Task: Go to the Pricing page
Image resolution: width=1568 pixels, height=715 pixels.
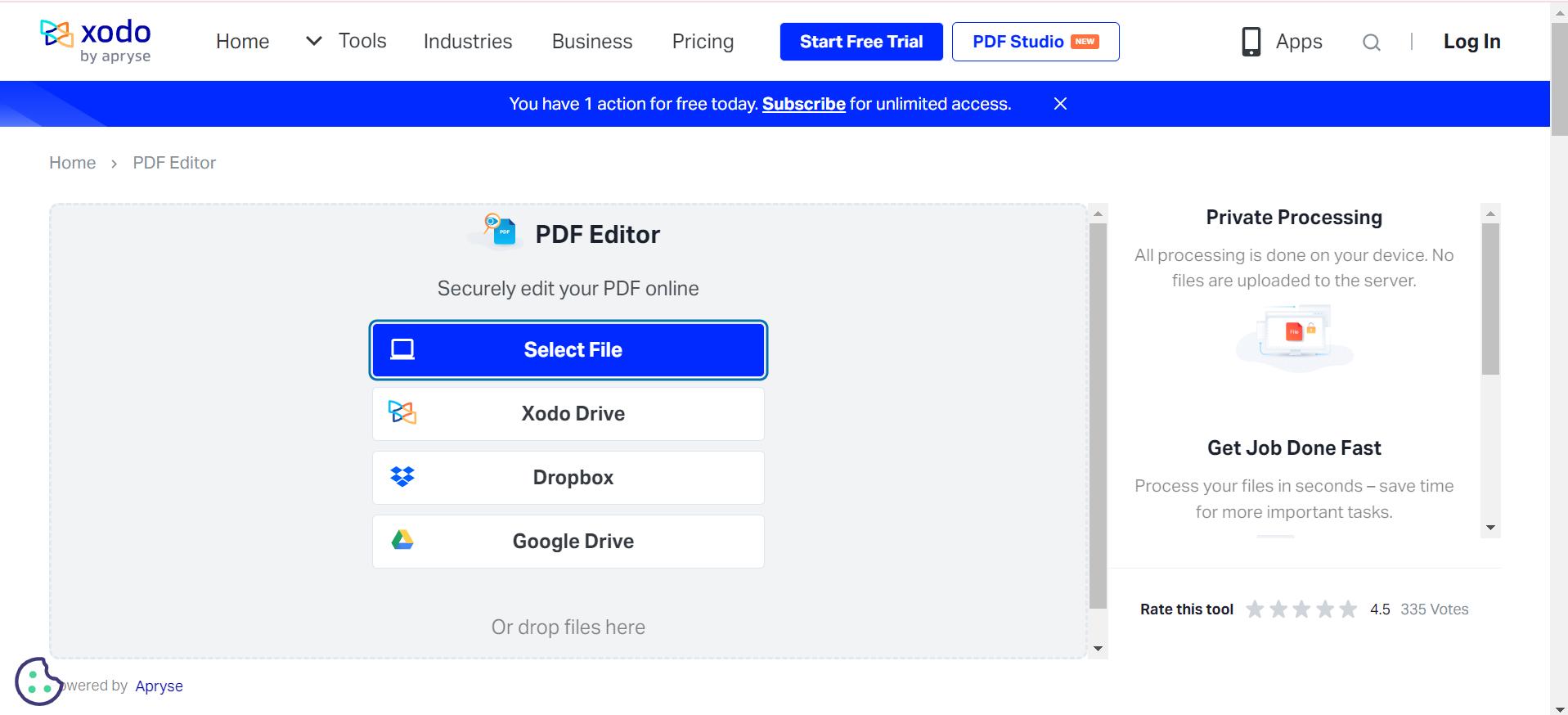Action: pyautogui.click(x=703, y=42)
